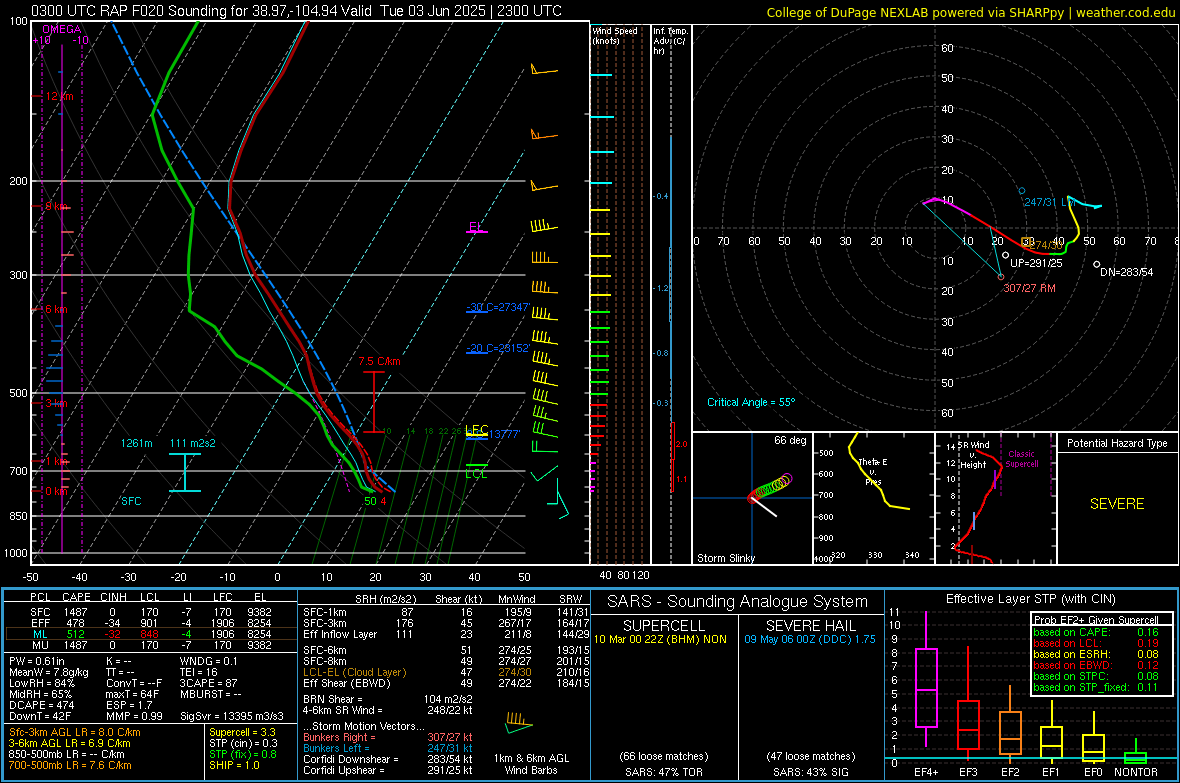Click the SFC-1km shear row

[x=446, y=612]
